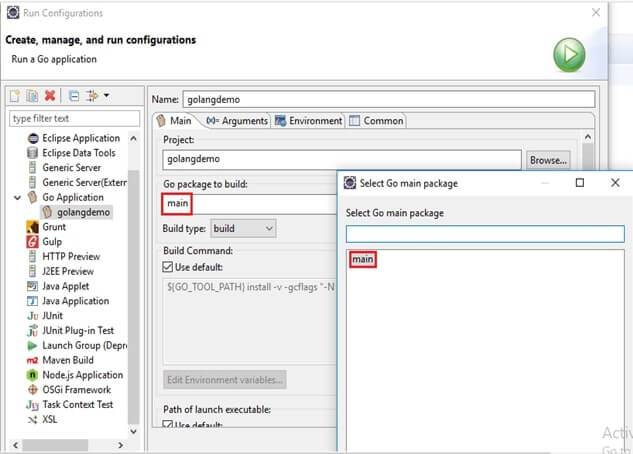This screenshot has width=633, height=454.
Task: Click the green Run icon
Action: (569, 54)
